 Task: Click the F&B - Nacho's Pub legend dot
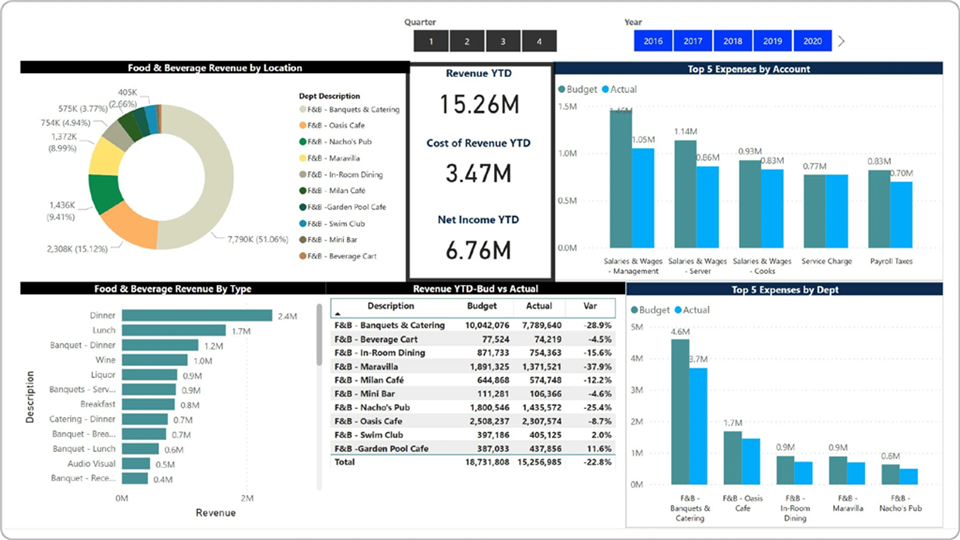[x=303, y=142]
